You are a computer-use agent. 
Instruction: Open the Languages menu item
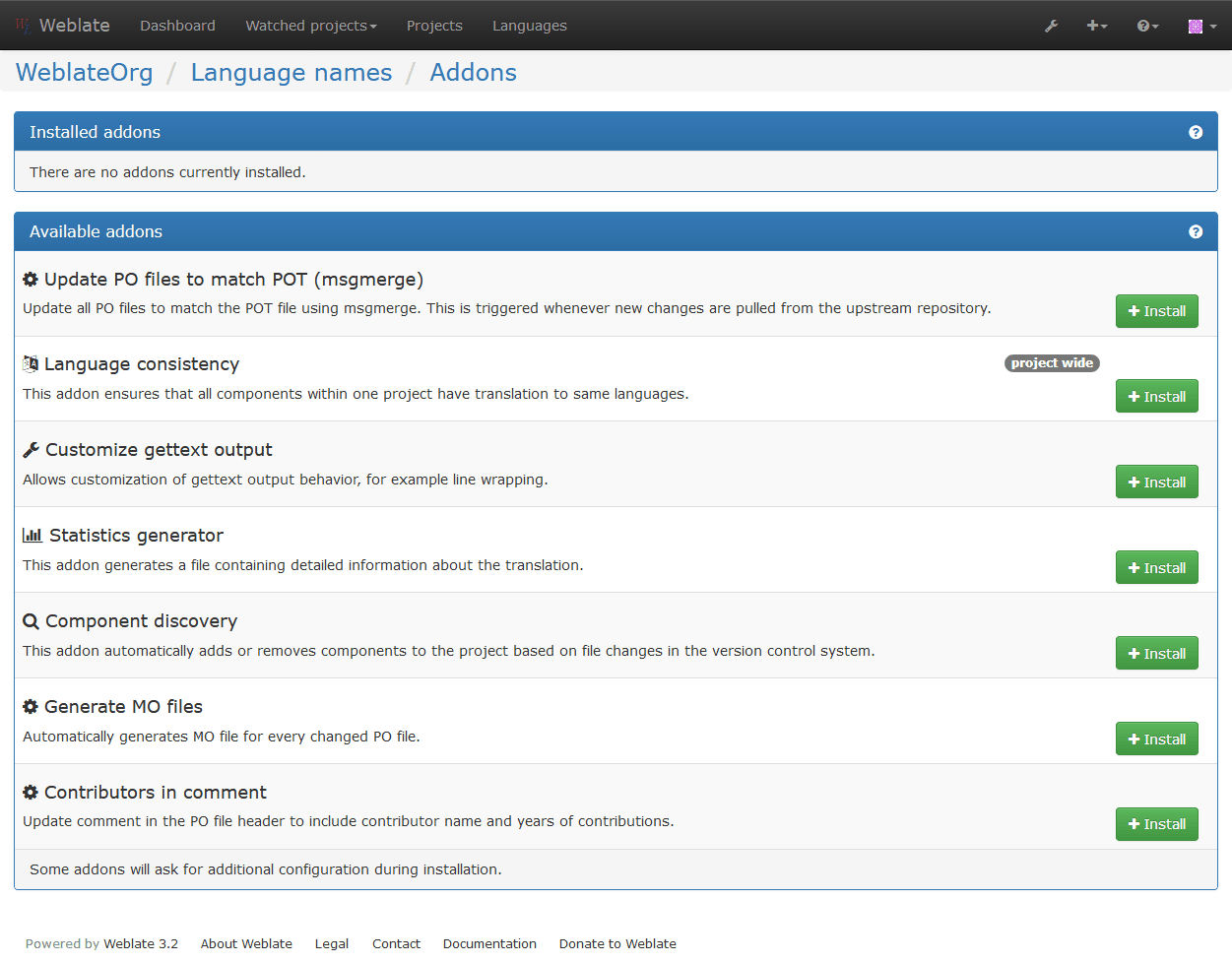(530, 26)
